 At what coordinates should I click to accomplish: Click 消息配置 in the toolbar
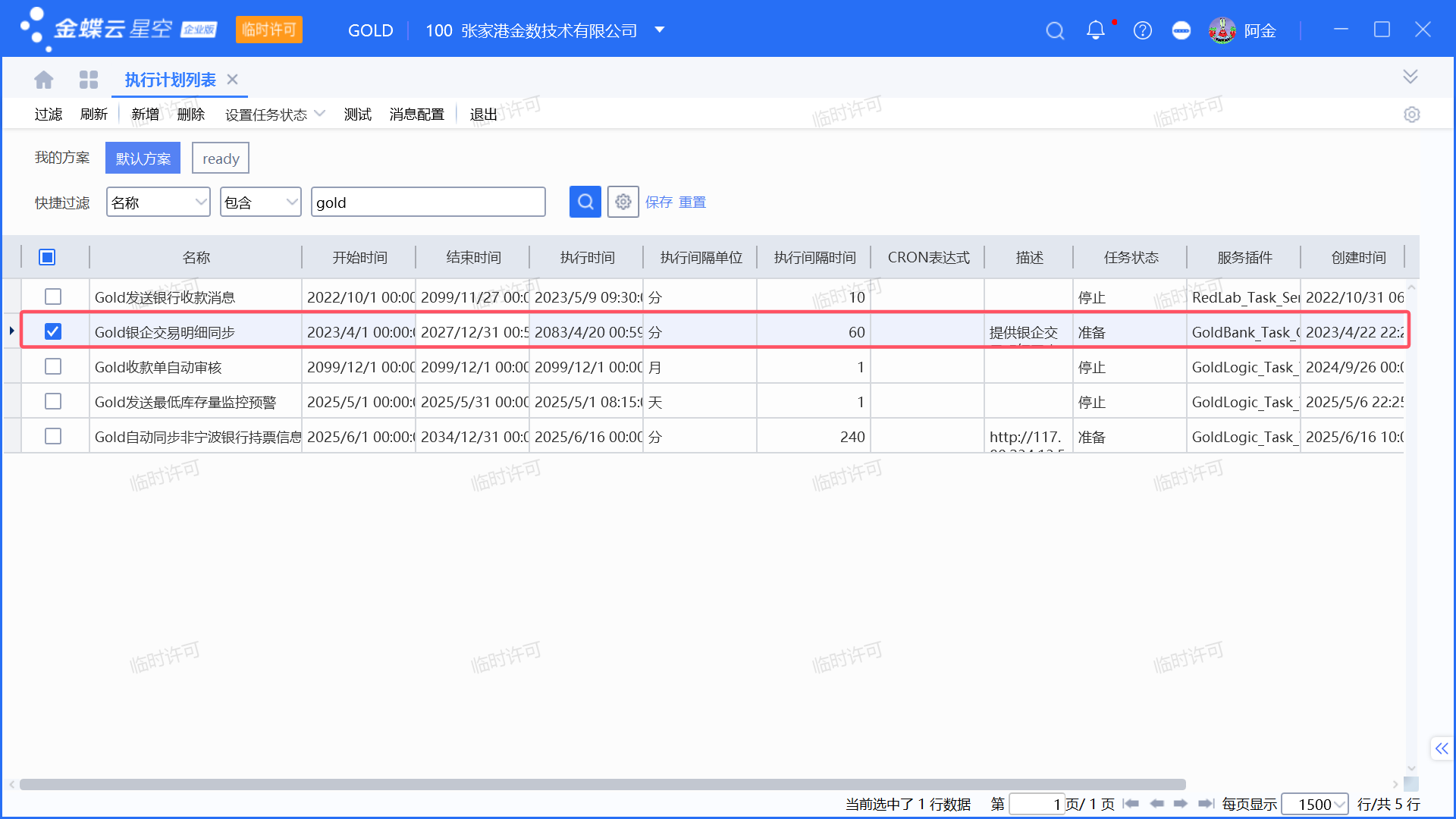(417, 114)
